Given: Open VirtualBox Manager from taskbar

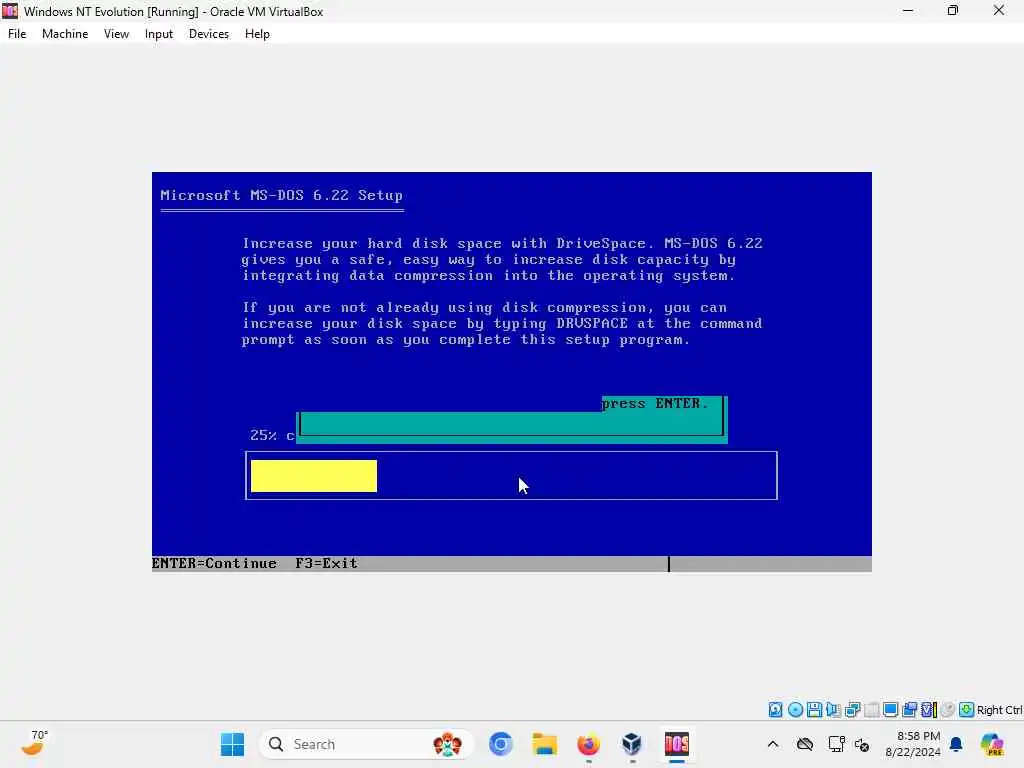Looking at the screenshot, I should tap(632, 744).
